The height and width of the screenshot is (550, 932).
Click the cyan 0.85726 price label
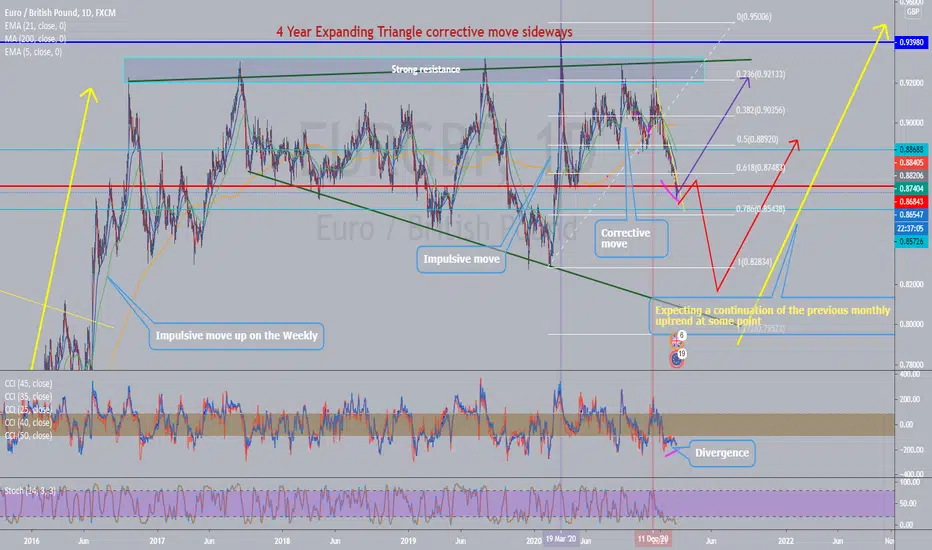911,241
